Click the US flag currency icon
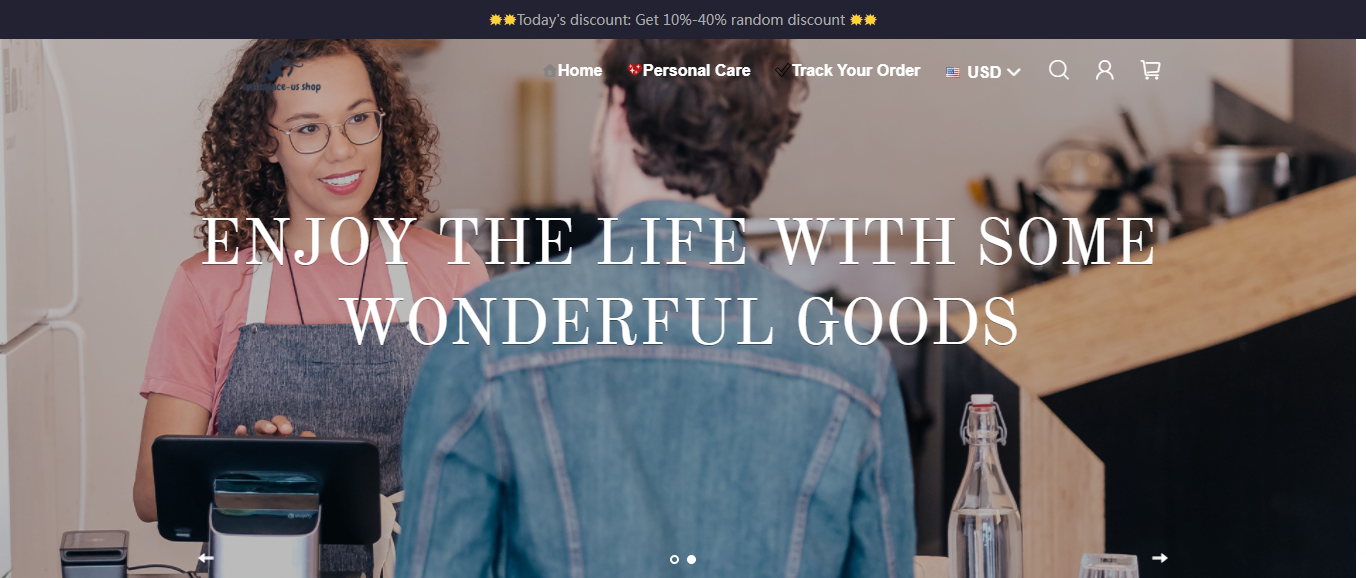 point(953,72)
